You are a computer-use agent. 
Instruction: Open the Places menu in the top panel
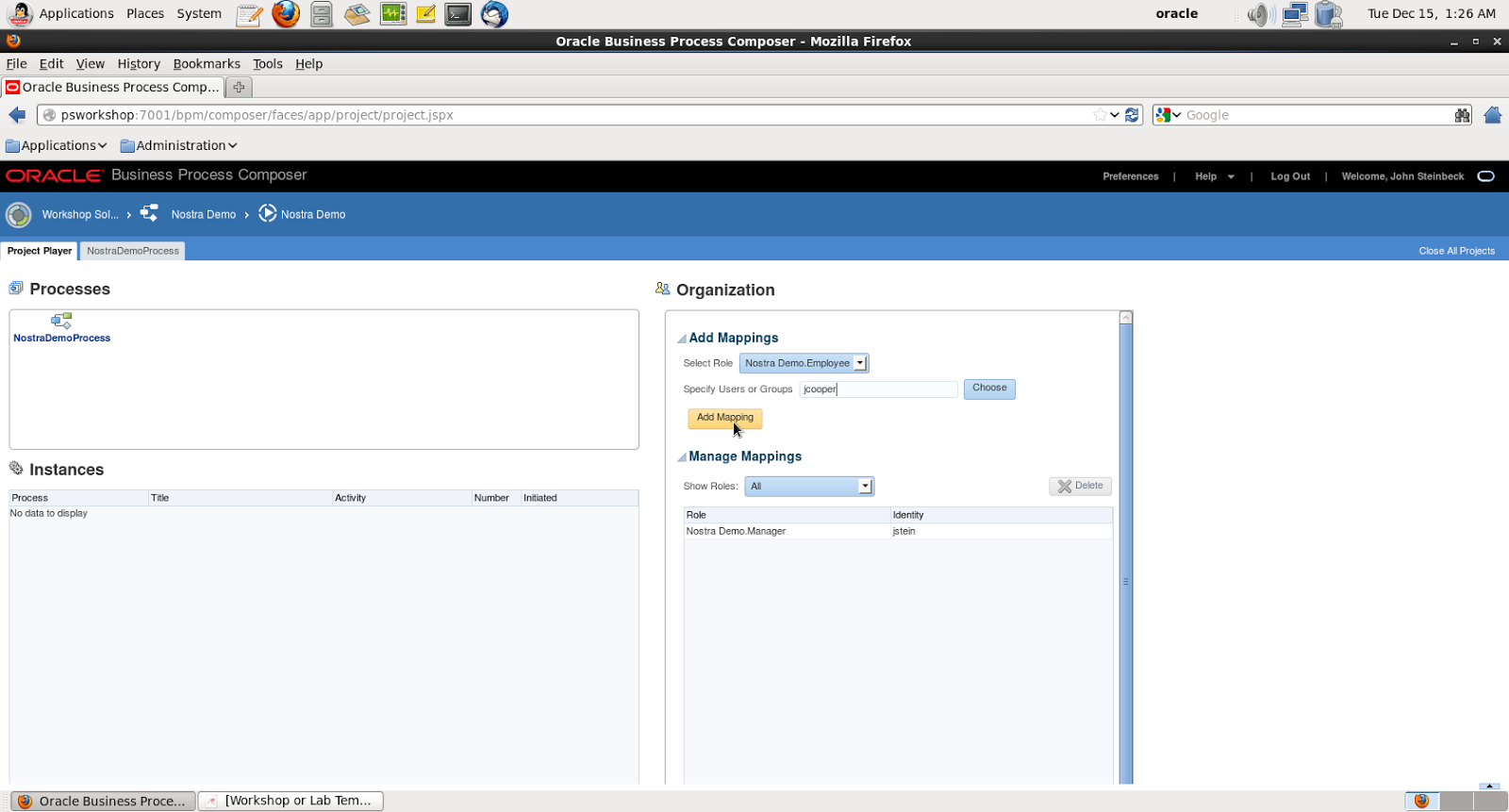pos(145,14)
